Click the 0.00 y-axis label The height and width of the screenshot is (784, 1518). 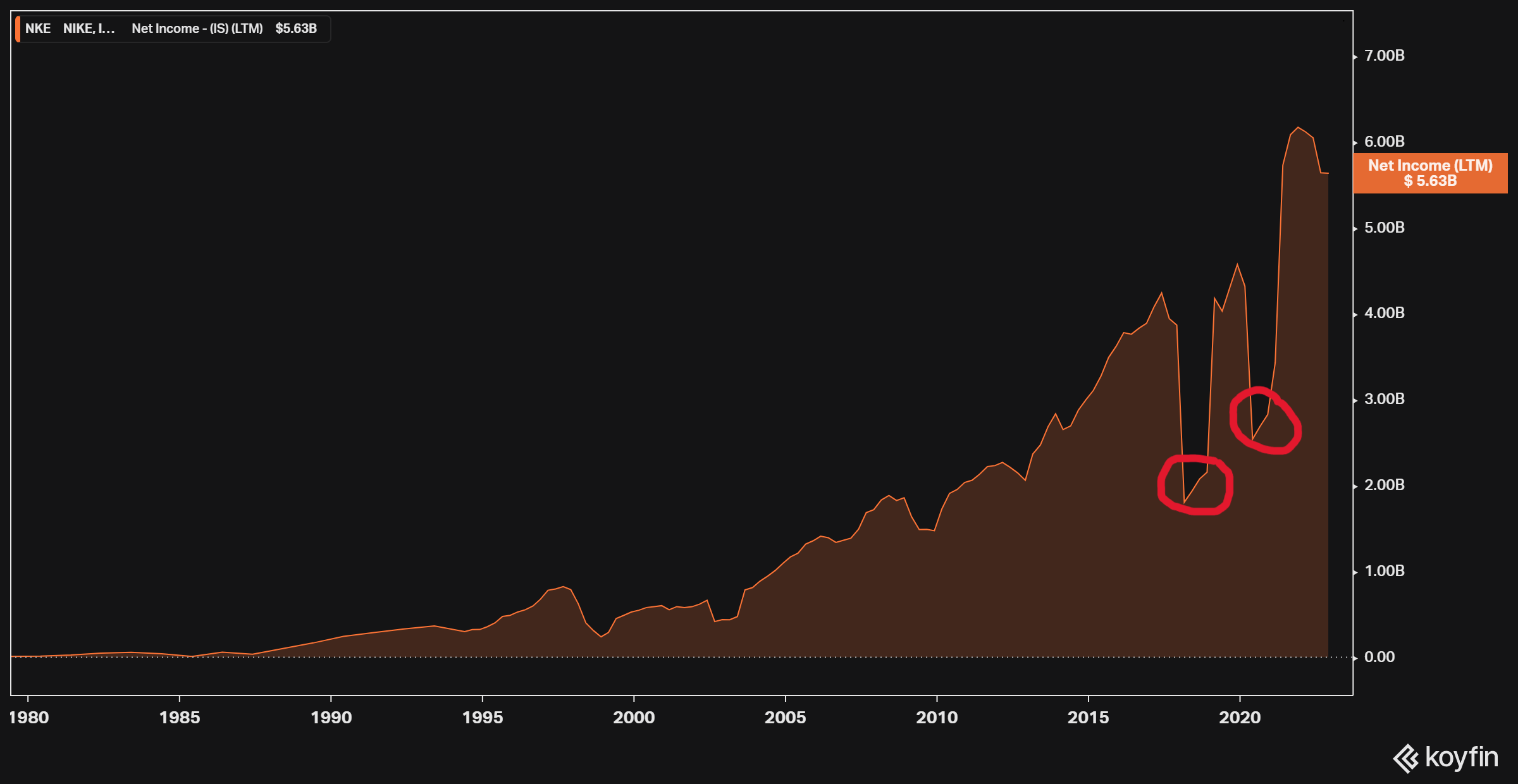pos(1379,657)
